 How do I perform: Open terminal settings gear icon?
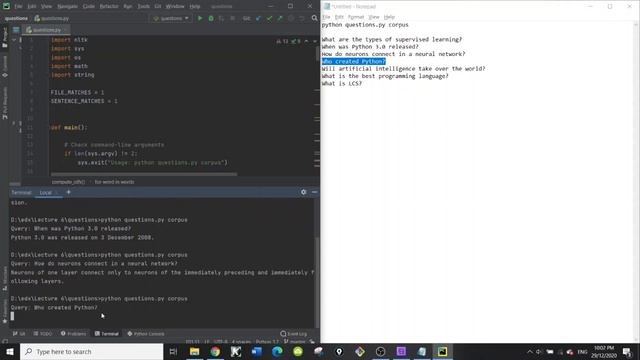pyautogui.click(x=304, y=192)
